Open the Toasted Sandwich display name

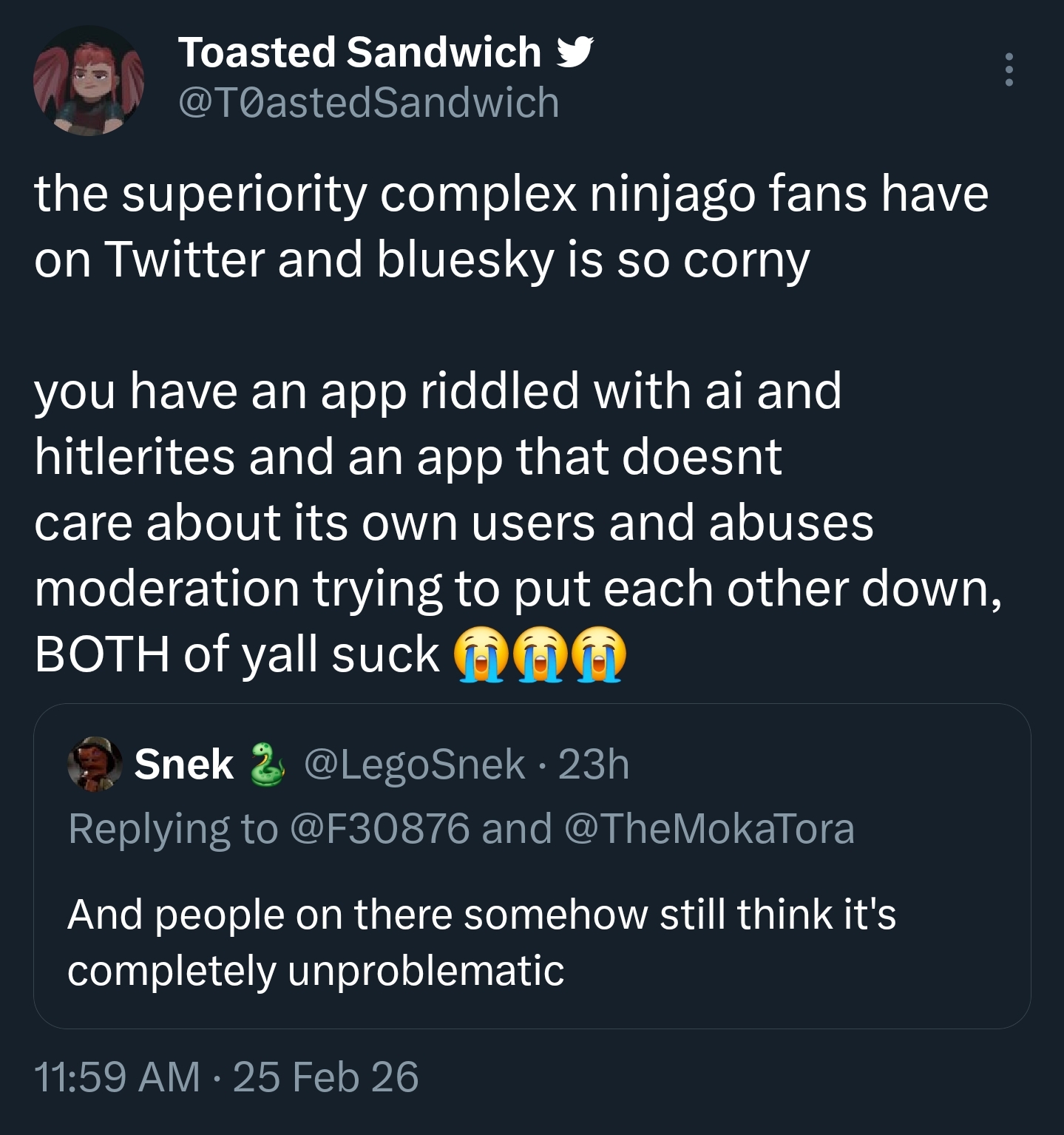359,52
